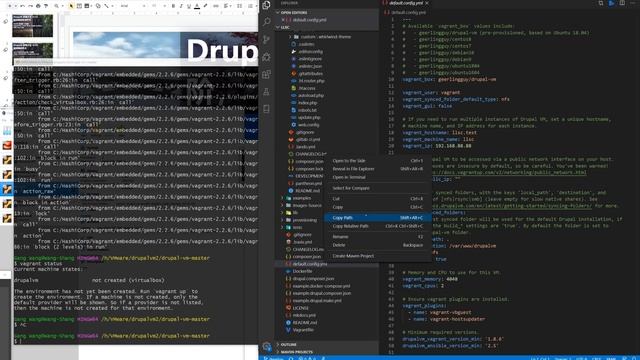Choose Reveal in File Explorer
Viewport: 640px width, 360px height.
pos(378,169)
